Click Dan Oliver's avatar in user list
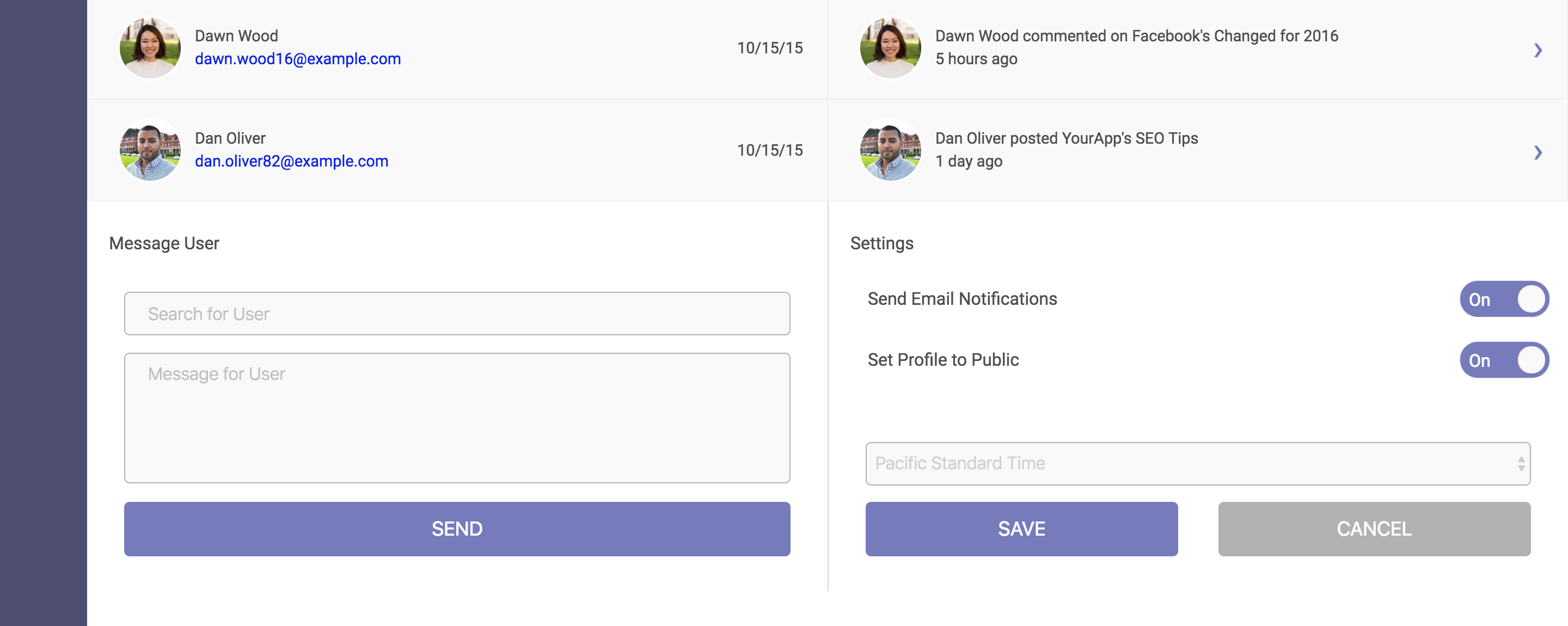The width and height of the screenshot is (1568, 626). [x=150, y=150]
